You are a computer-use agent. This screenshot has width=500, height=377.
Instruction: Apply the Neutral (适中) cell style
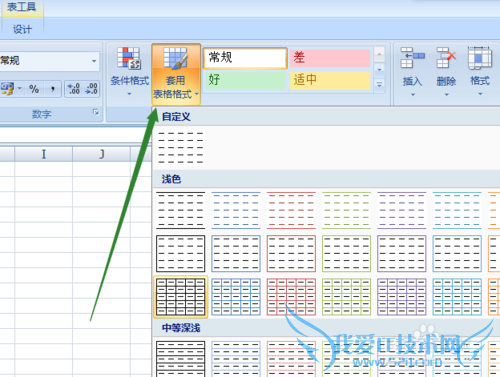330,80
